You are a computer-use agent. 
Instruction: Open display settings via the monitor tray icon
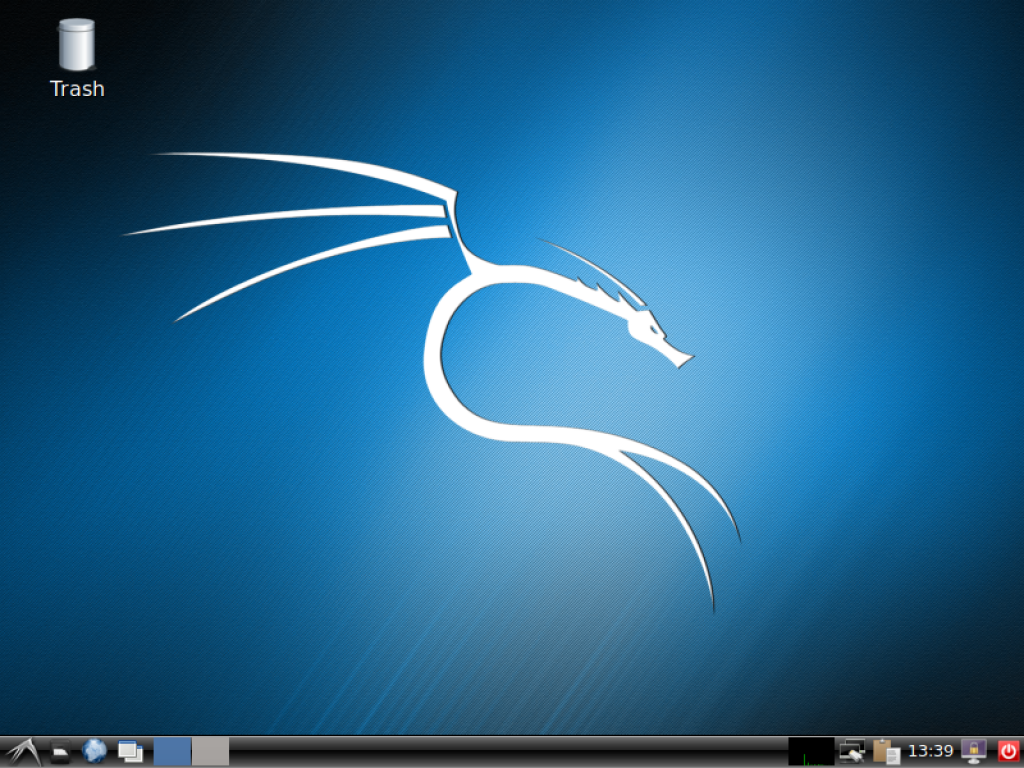coord(852,751)
